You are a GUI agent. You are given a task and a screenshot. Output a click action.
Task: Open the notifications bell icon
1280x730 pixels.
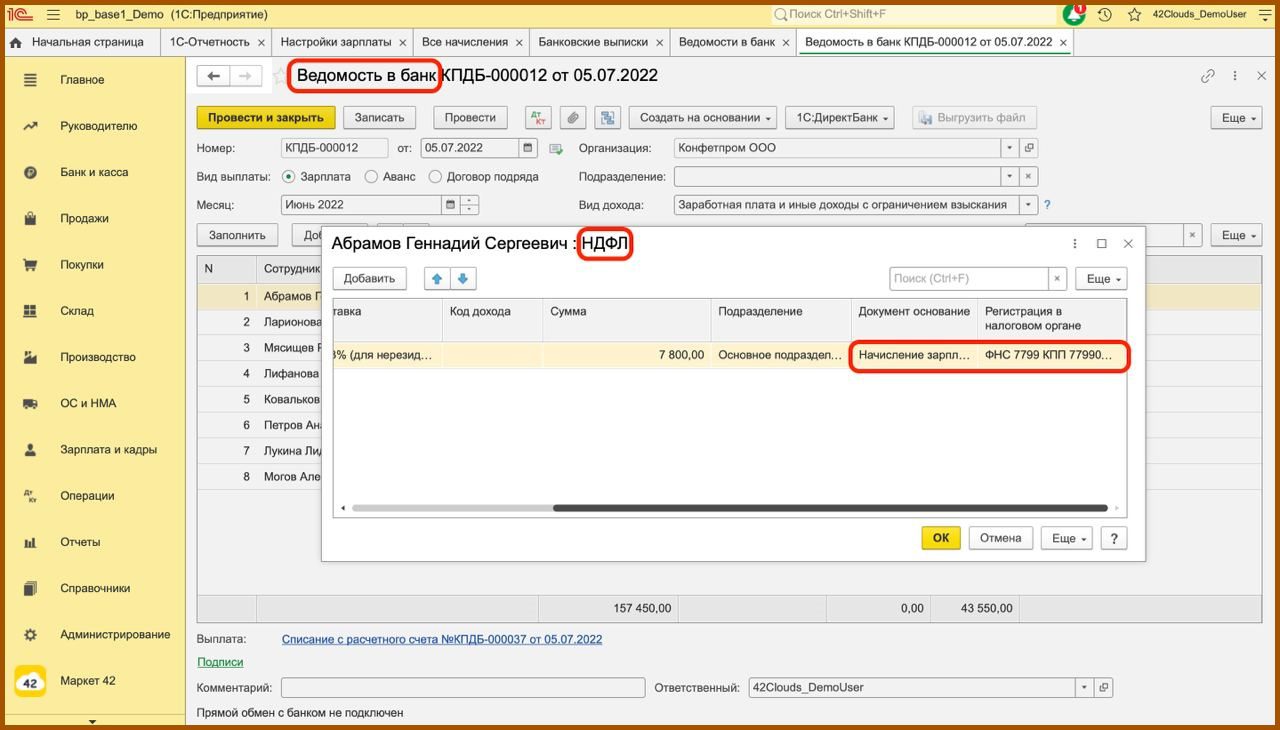point(1074,15)
